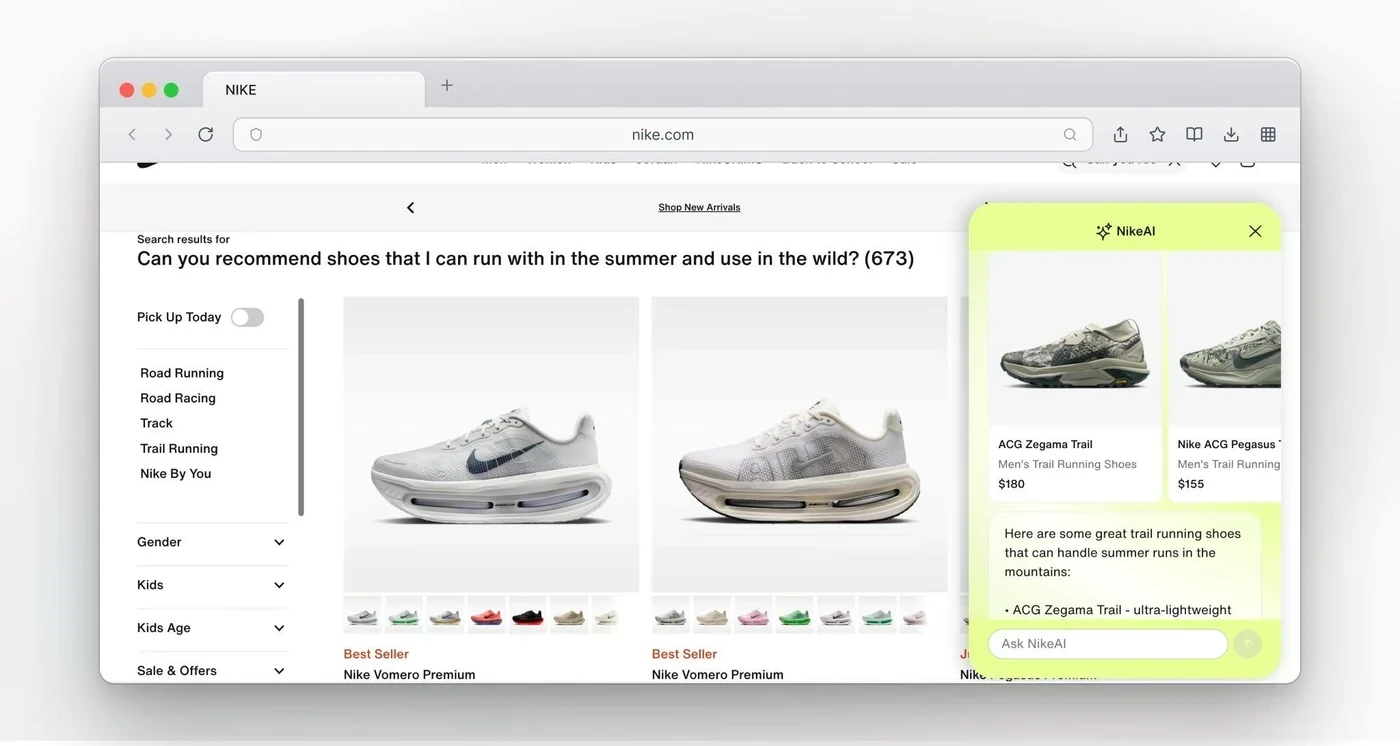Expand the Kids Age filter
The width and height of the screenshot is (1400, 746).
pos(212,628)
